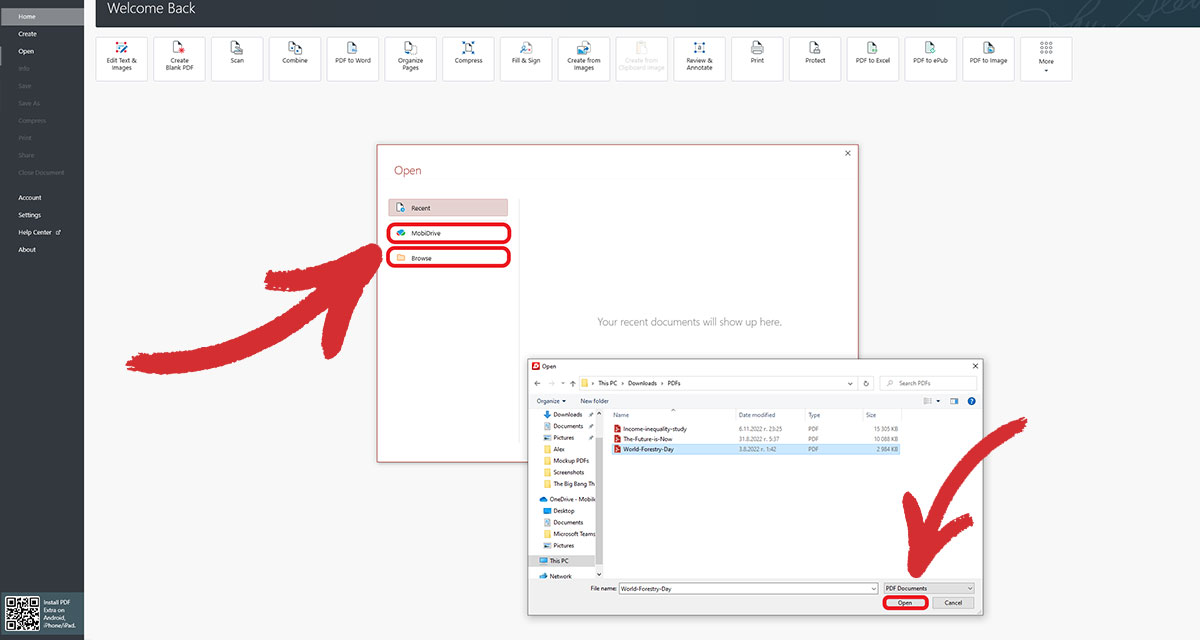This screenshot has height=640, width=1200.
Task: Expand the Organize menu in file dialog
Action: (x=549, y=401)
